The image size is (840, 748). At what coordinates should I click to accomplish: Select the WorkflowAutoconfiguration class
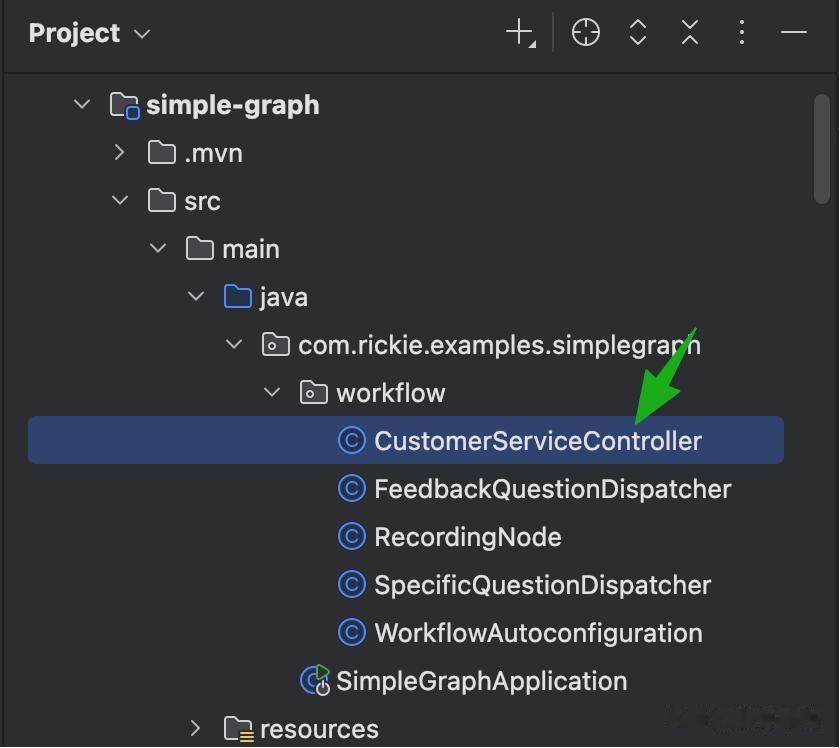(x=538, y=633)
